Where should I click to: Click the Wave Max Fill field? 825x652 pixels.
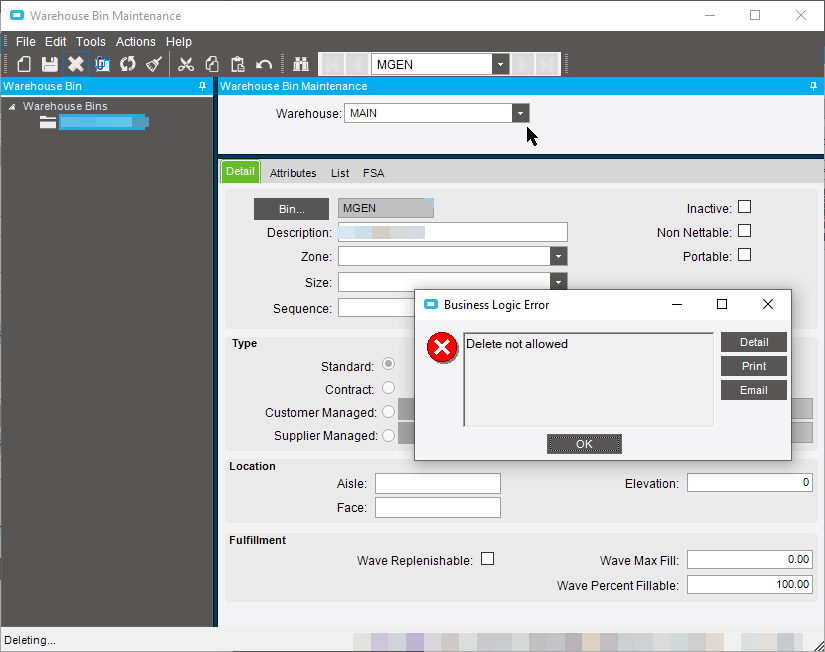(749, 559)
